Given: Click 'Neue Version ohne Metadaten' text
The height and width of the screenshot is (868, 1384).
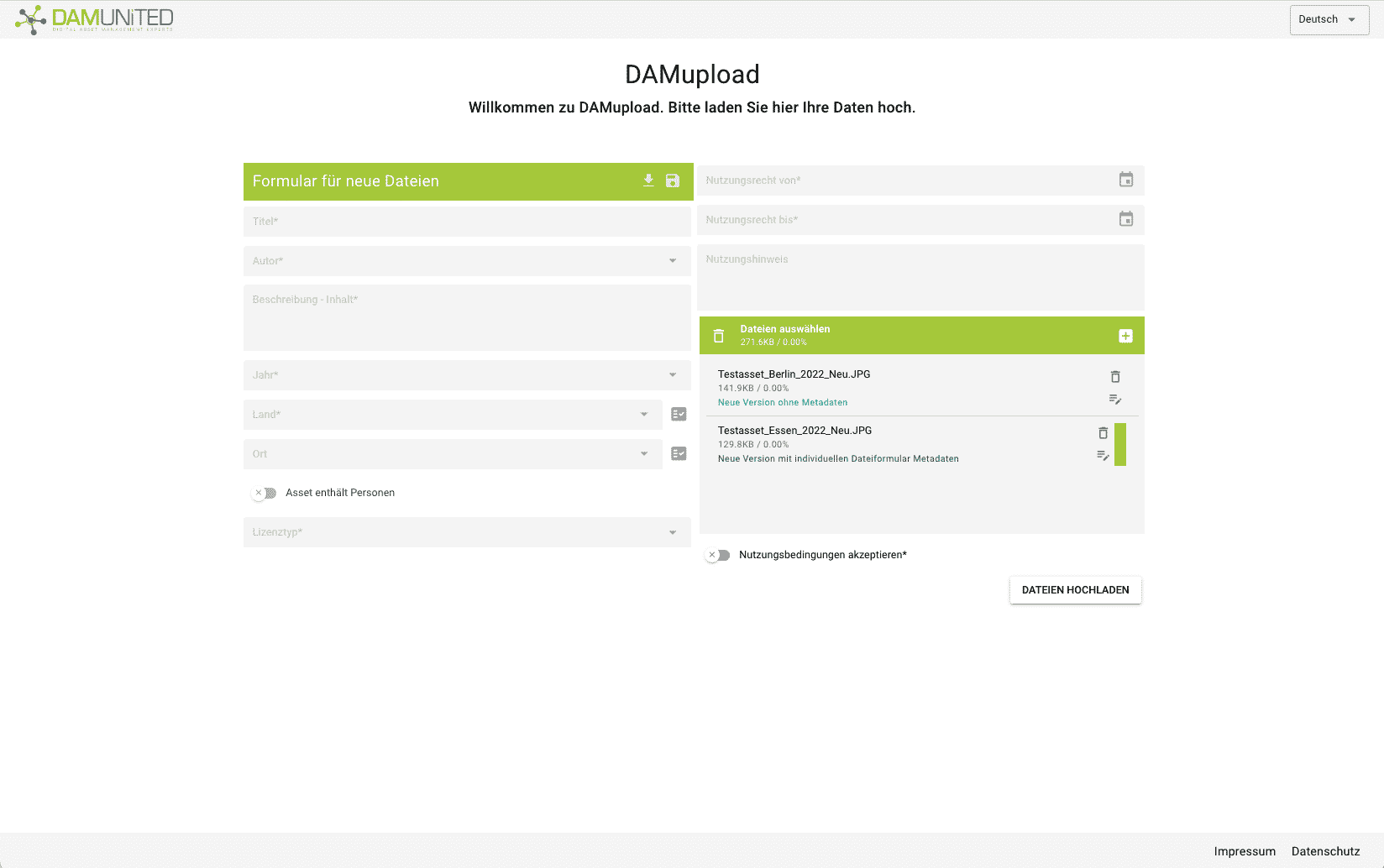Looking at the screenshot, I should point(783,403).
